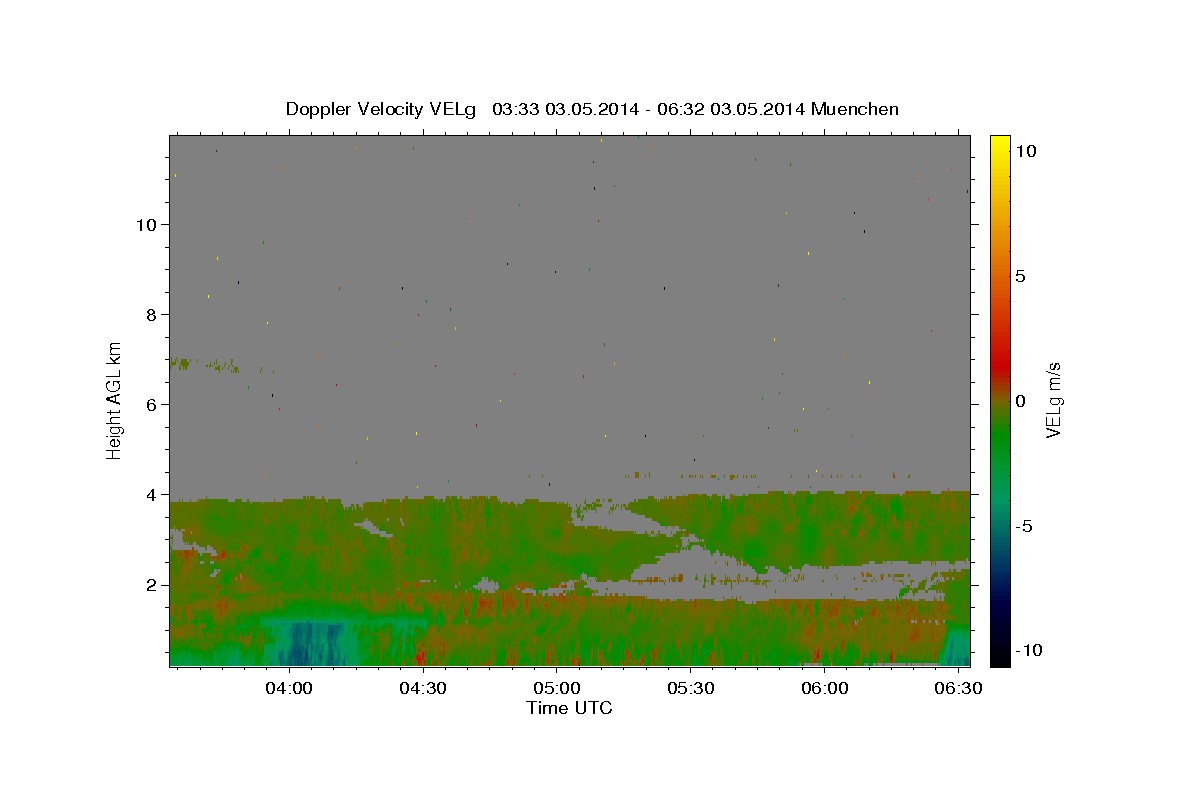Click the height tick label 2
The image size is (1200, 800).
(153, 584)
